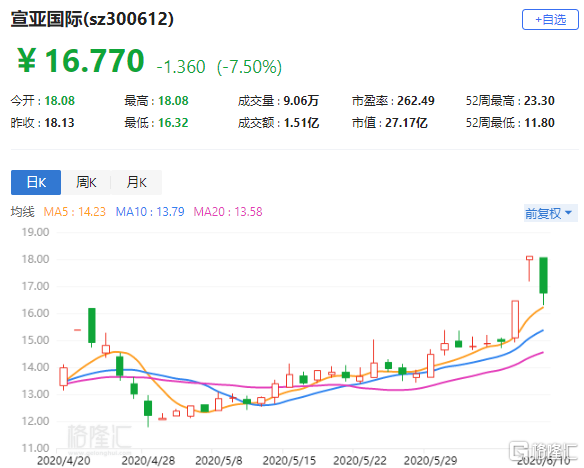Select percent change (-7.50%)
Viewport: 584px width, 468px height.
point(250,67)
